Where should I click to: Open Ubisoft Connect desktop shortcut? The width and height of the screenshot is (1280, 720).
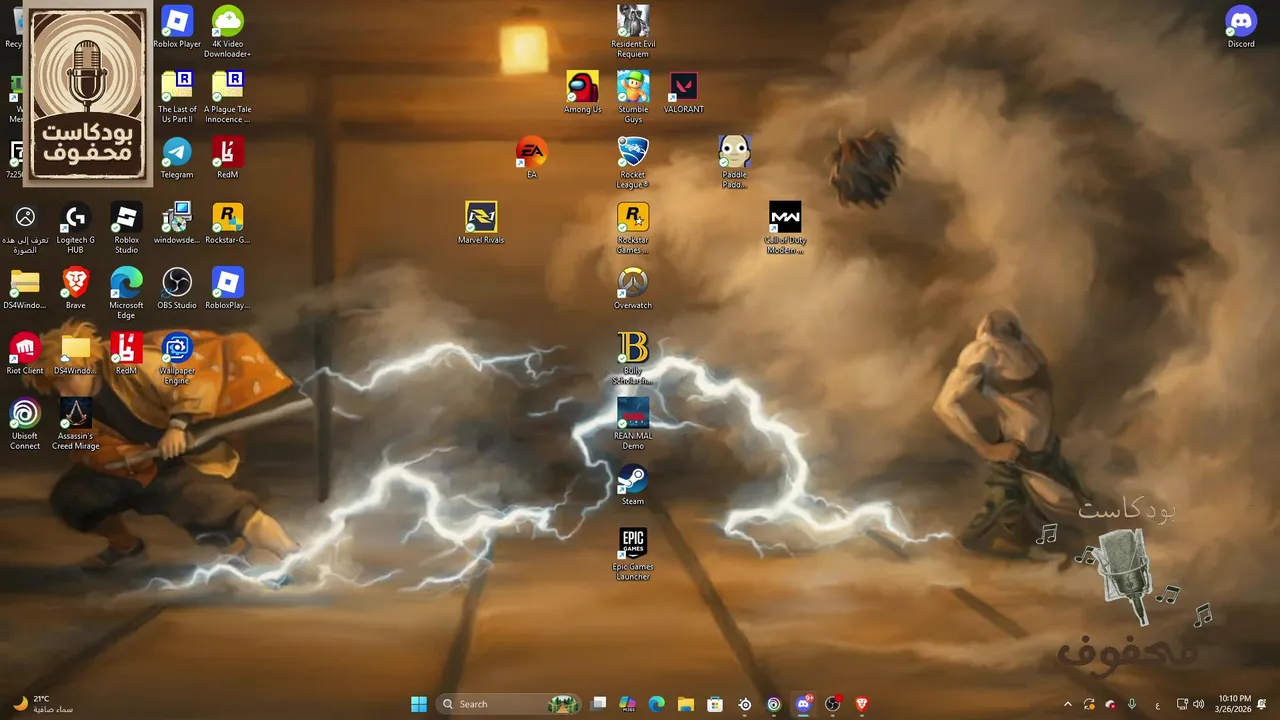click(x=25, y=424)
